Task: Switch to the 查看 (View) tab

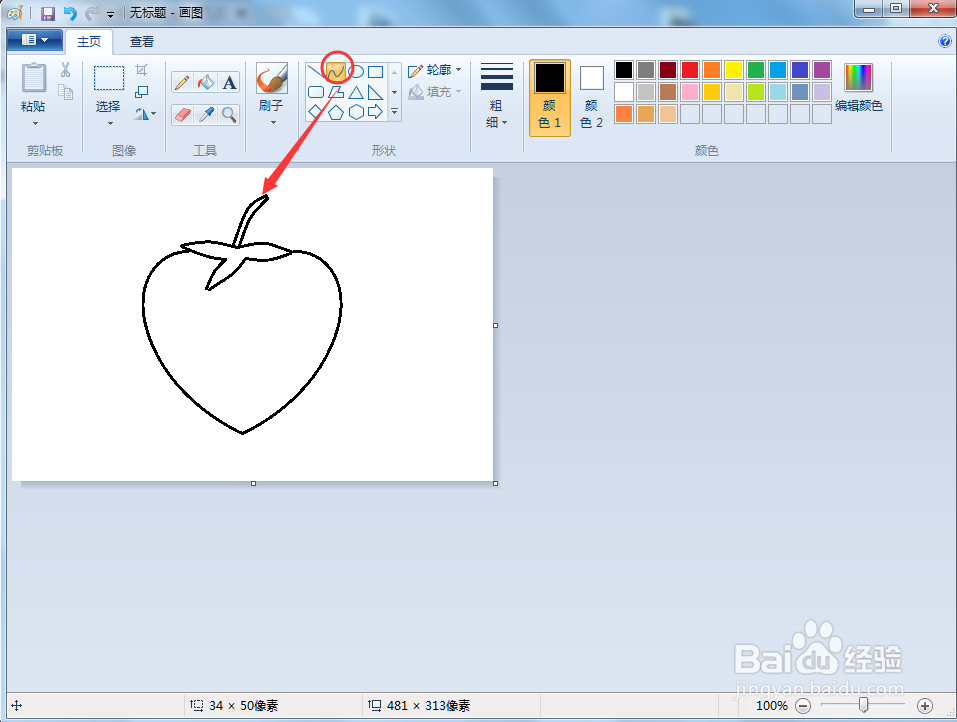Action: coord(140,41)
